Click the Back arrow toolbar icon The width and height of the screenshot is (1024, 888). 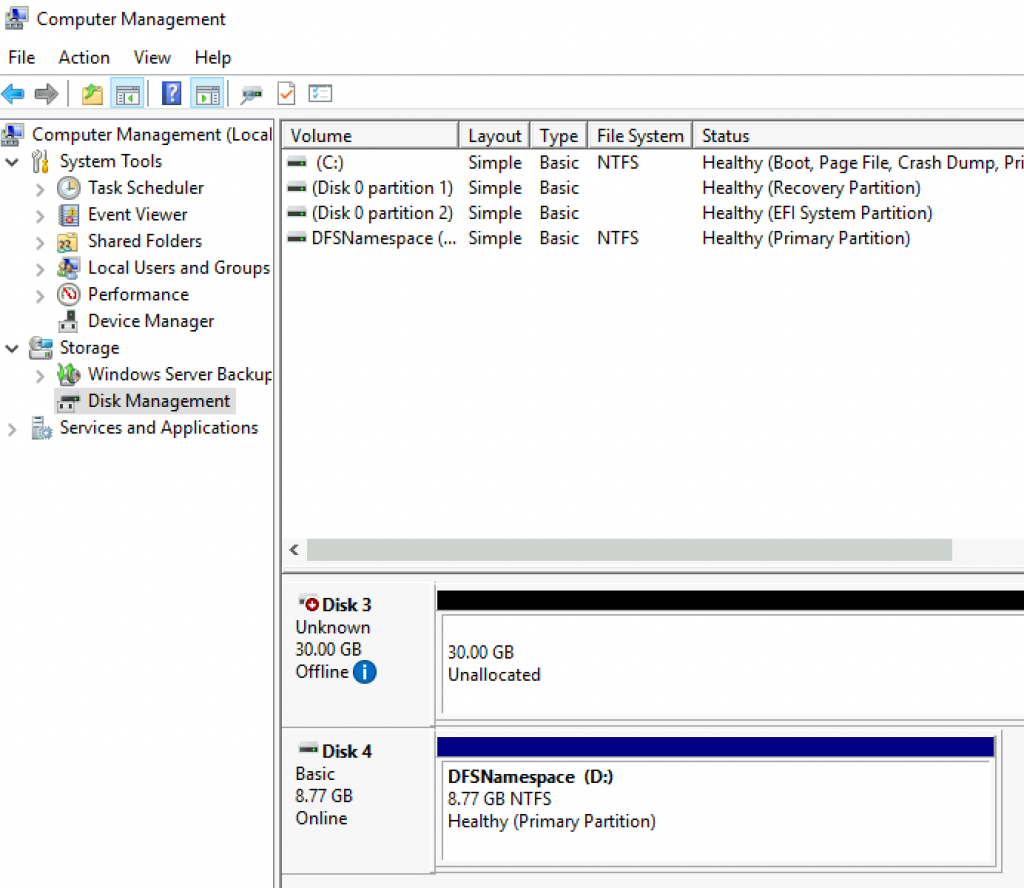[x=13, y=94]
